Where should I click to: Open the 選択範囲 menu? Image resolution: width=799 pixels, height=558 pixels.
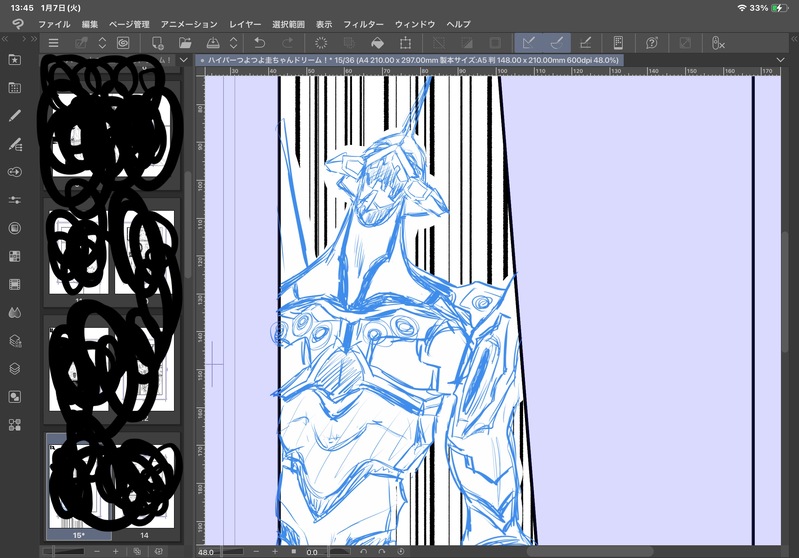tap(288, 24)
